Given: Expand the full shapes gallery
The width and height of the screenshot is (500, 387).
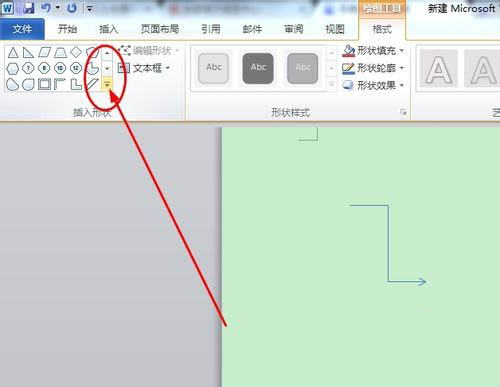Looking at the screenshot, I should tap(107, 85).
